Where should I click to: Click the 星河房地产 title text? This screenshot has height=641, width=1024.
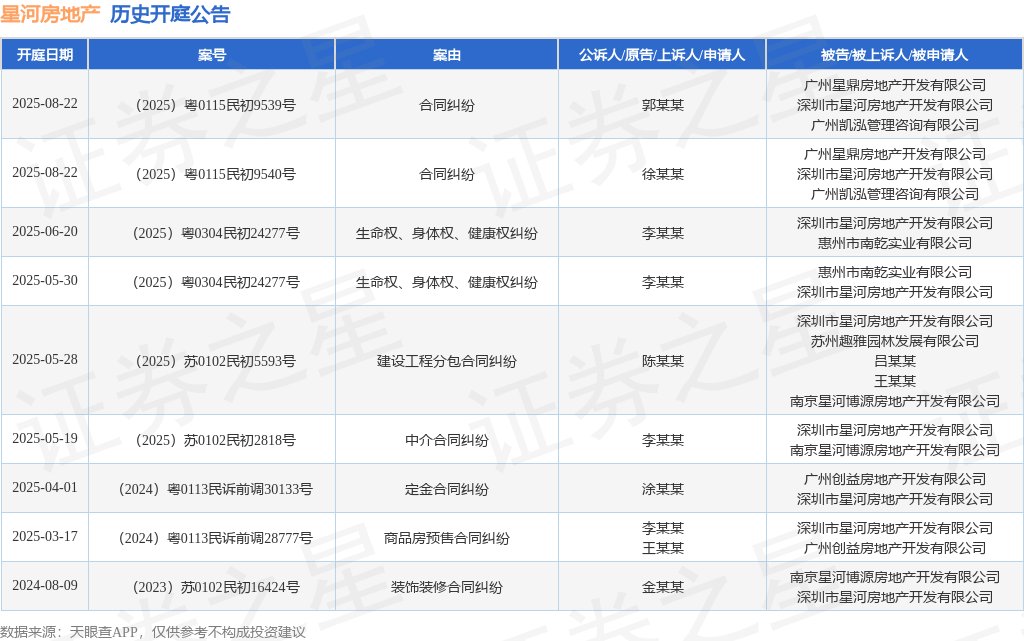50,14
